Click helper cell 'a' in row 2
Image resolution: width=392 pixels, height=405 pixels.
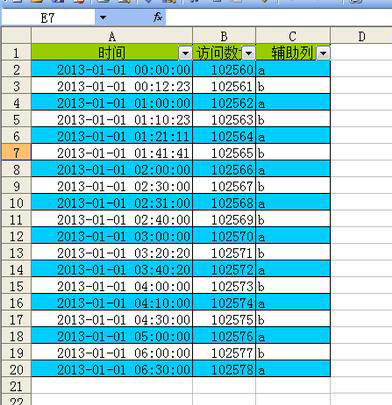click(x=293, y=69)
